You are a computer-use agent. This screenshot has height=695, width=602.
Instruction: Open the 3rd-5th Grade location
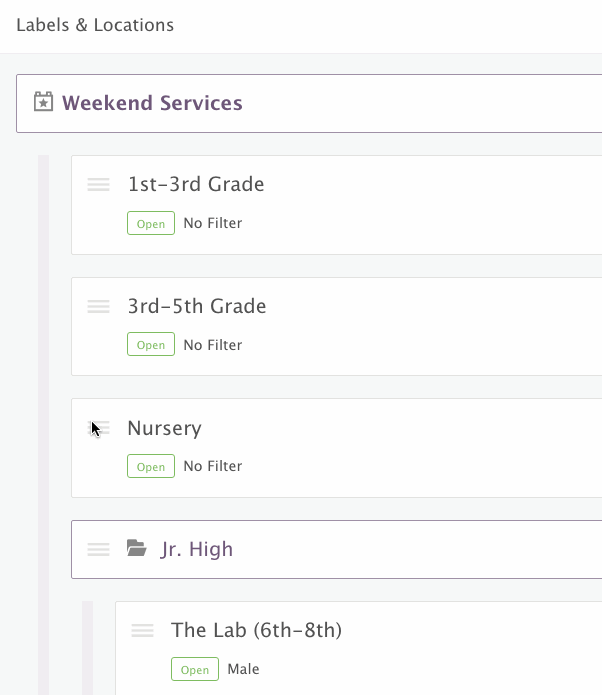[197, 306]
